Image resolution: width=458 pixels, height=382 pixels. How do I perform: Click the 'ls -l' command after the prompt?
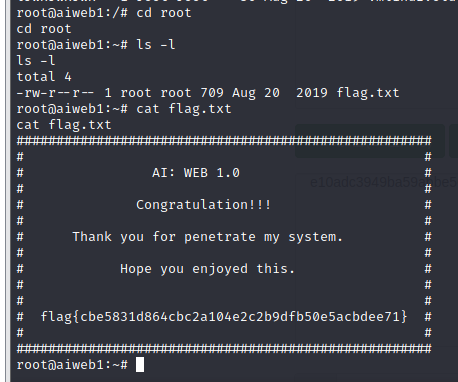click(156, 45)
